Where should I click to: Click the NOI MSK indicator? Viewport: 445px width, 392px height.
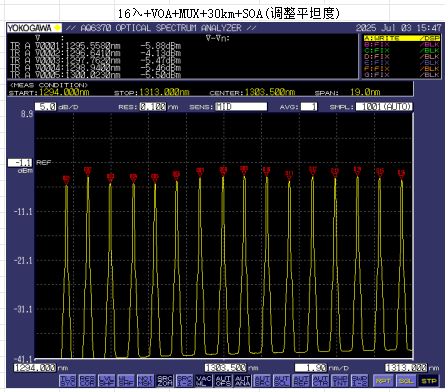(145, 380)
